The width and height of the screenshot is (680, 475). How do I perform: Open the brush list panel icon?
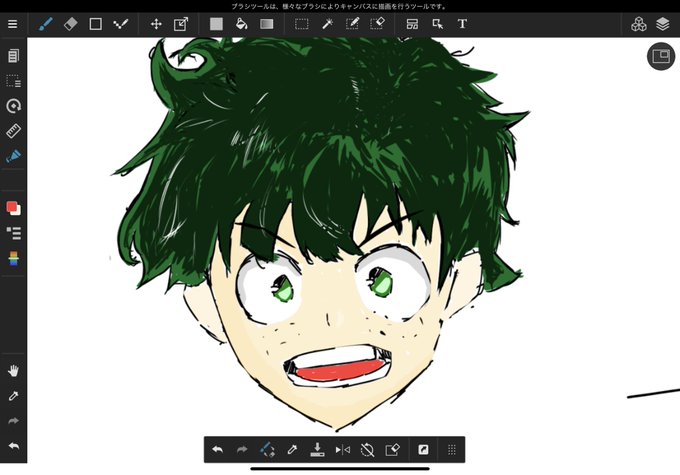[13, 233]
